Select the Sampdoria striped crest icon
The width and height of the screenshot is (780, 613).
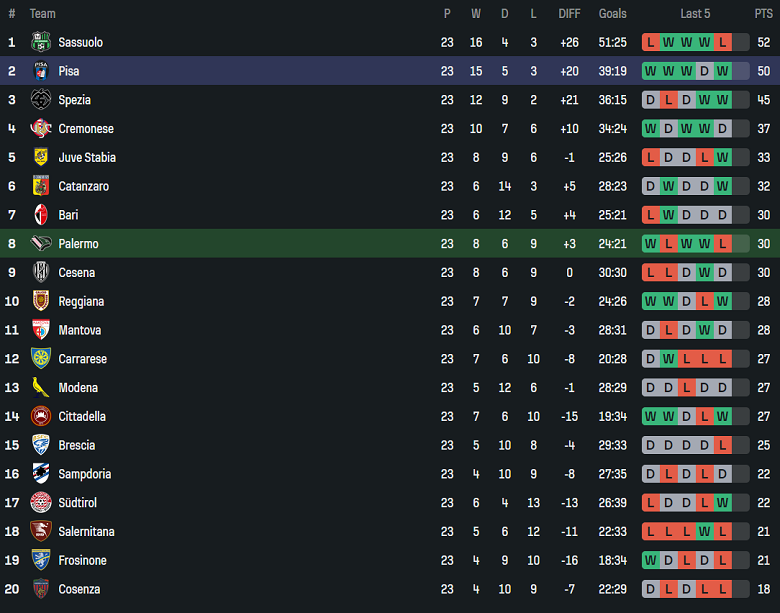(40, 474)
